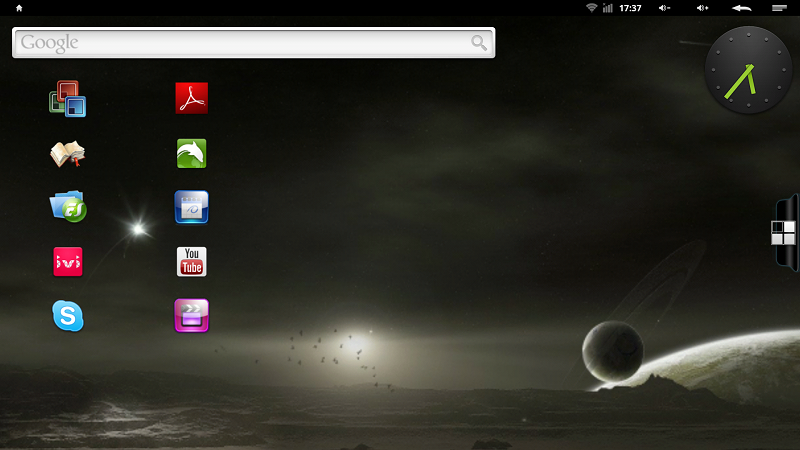
Task: Tap the magnifier search button
Action: coord(479,43)
